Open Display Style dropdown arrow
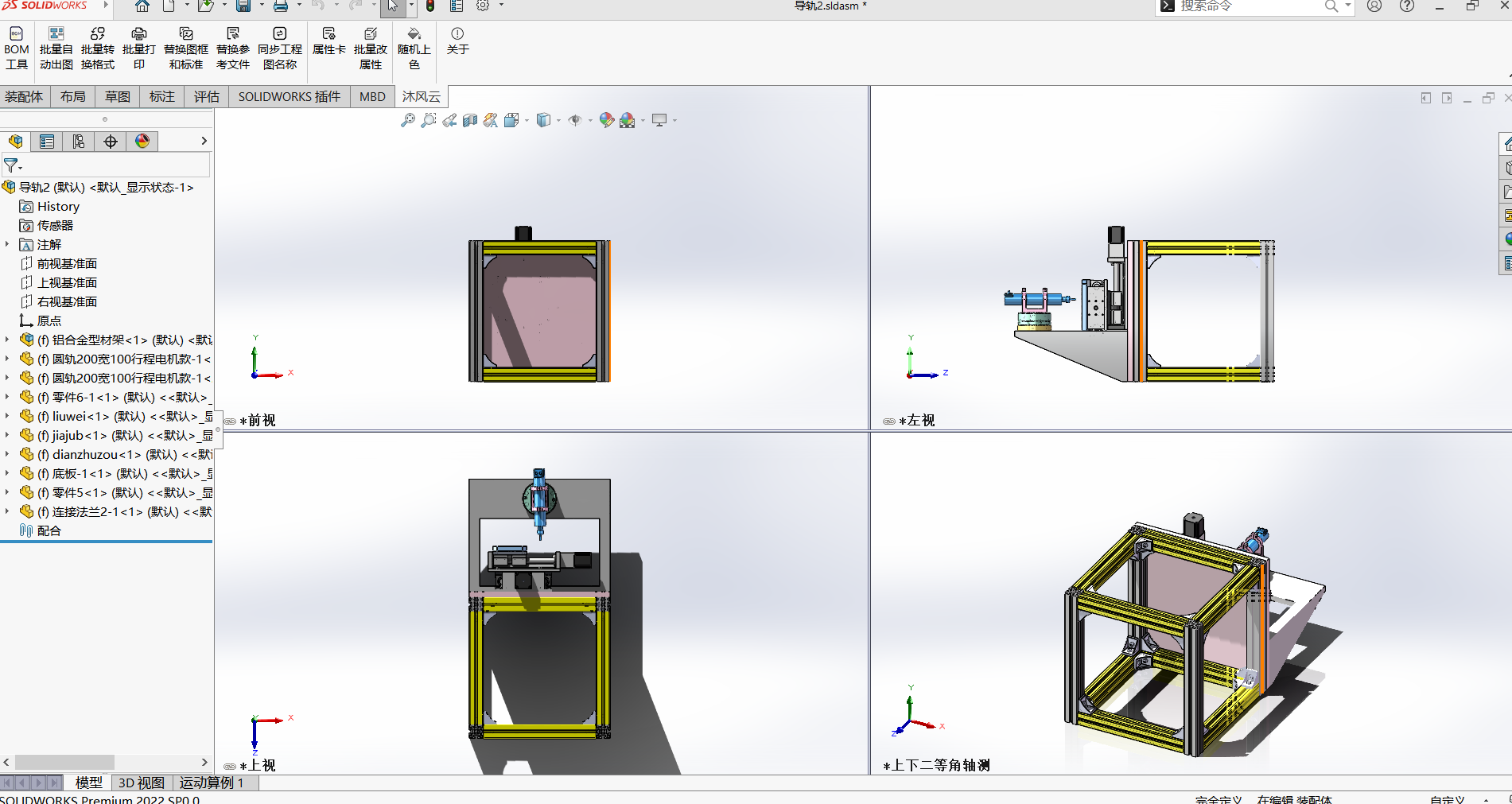1512x804 pixels. (558, 121)
